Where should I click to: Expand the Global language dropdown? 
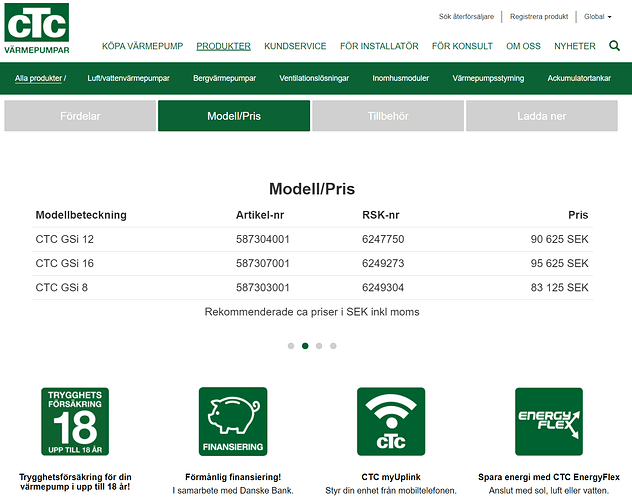coord(597,17)
